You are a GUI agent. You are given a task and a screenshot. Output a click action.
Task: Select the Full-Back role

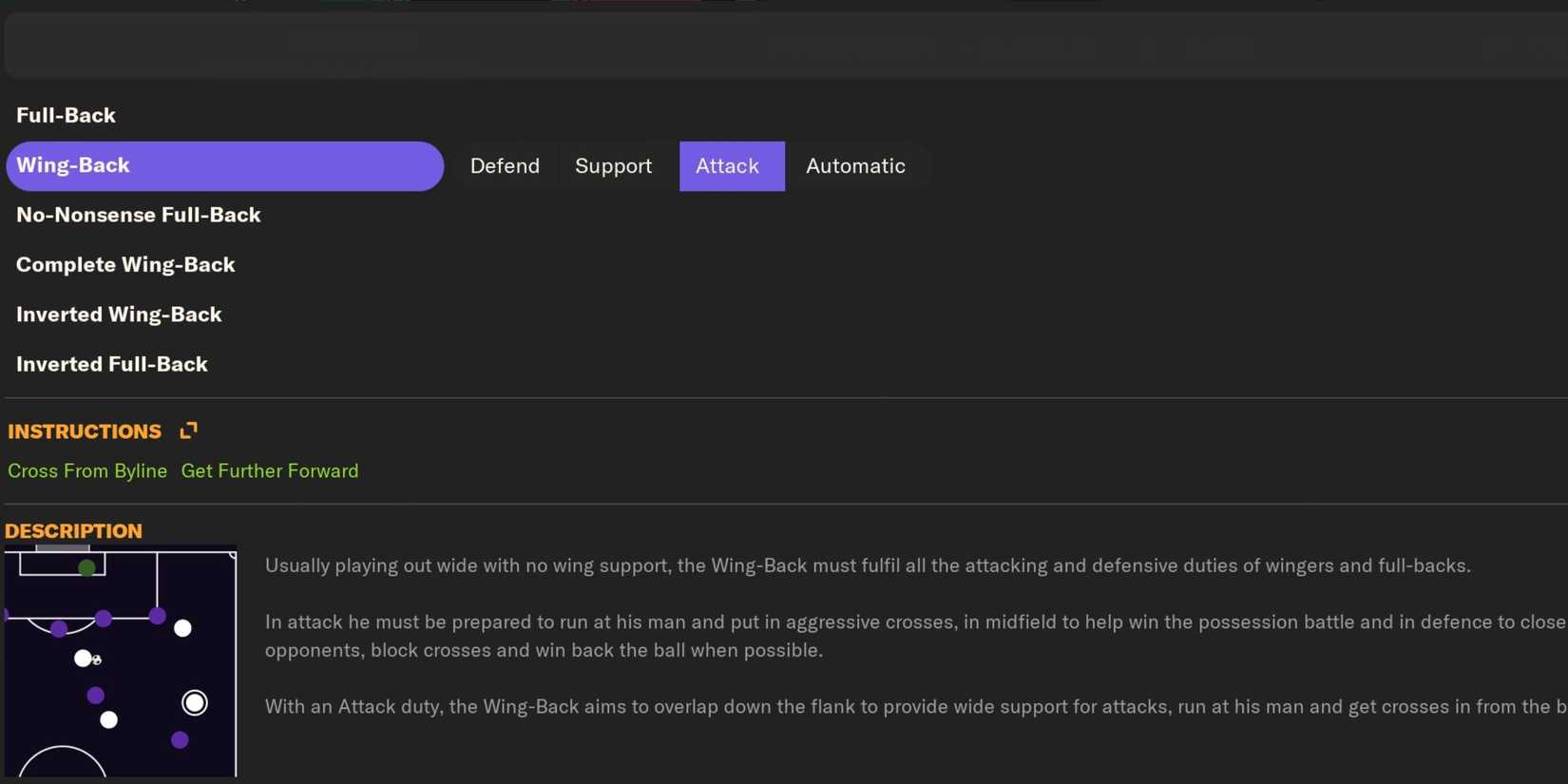tap(66, 115)
